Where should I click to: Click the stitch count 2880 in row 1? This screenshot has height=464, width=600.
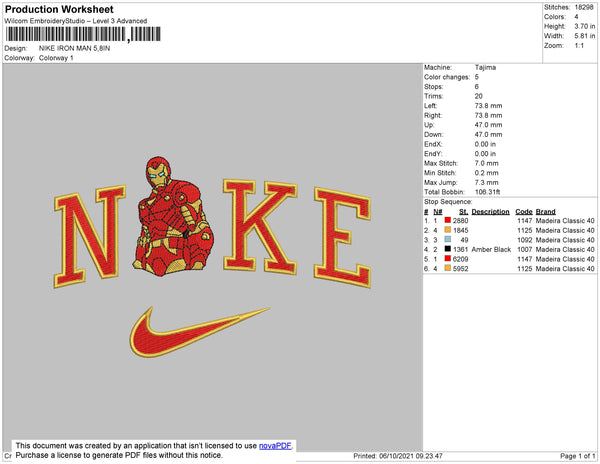click(460, 220)
